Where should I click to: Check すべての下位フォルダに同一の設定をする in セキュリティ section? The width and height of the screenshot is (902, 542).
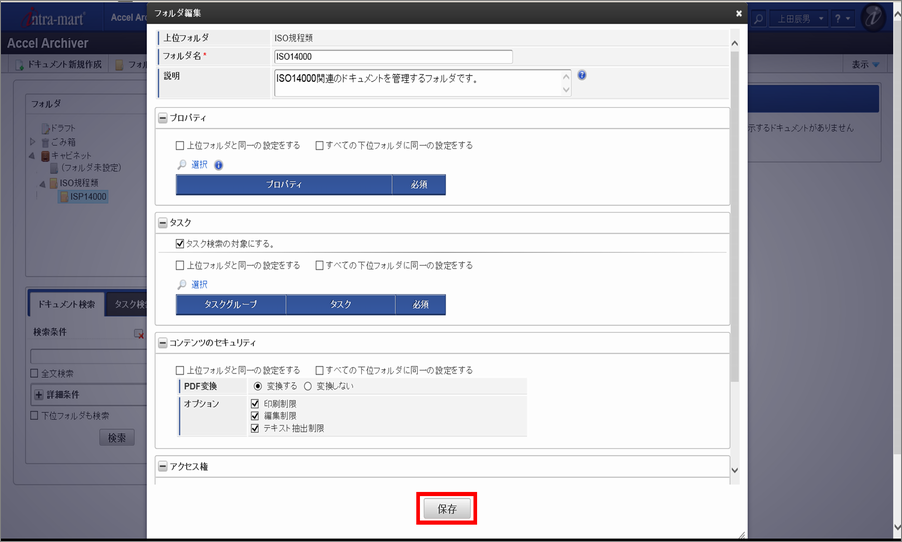tap(319, 371)
